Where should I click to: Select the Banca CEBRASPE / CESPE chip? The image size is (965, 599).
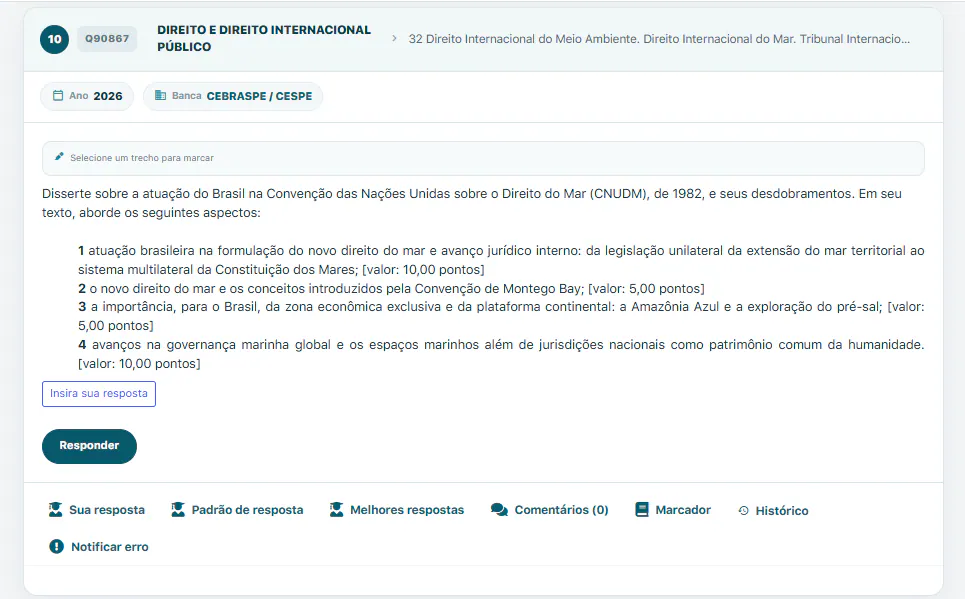[x=233, y=96]
